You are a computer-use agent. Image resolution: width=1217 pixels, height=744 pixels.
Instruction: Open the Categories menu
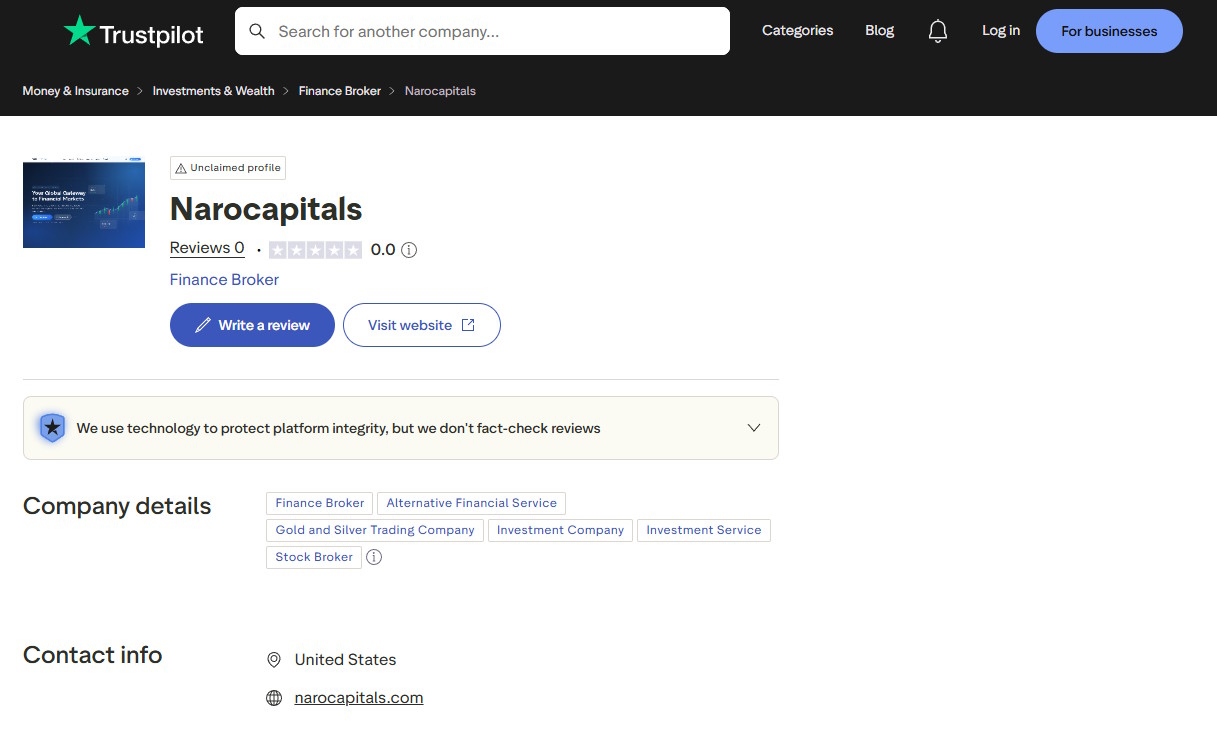797,30
